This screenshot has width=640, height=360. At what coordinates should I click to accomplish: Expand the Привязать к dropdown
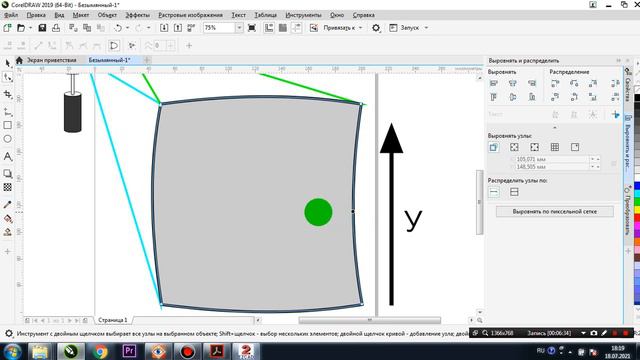pos(360,28)
